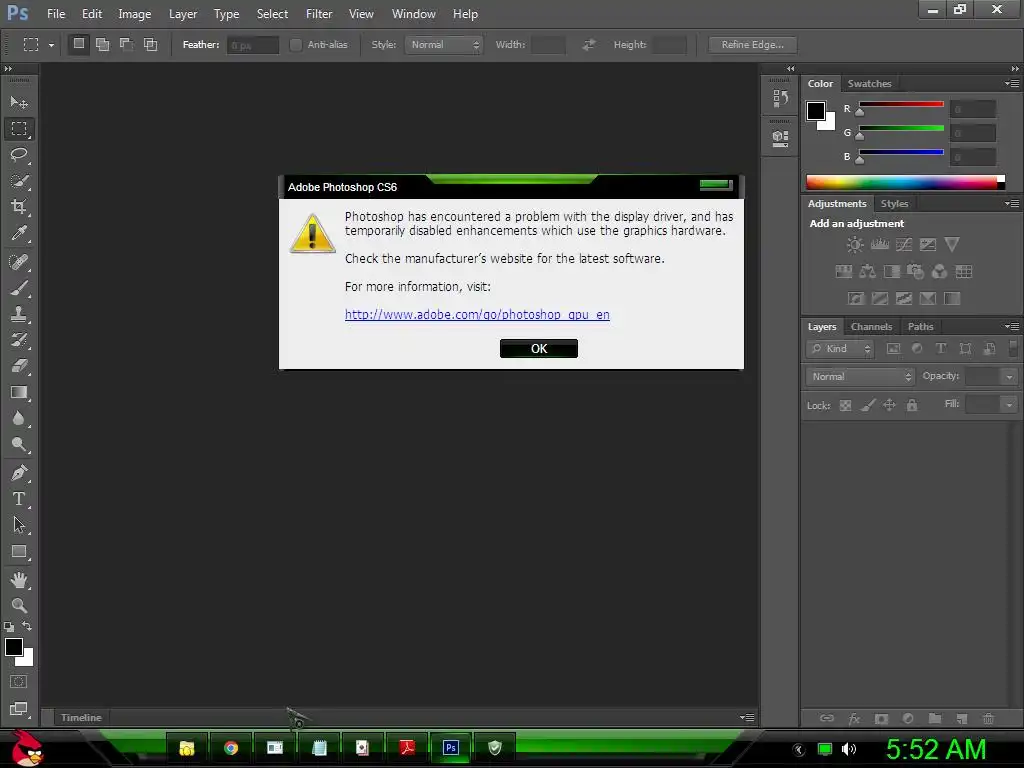Switch foreground and background colors icon

[27, 626]
